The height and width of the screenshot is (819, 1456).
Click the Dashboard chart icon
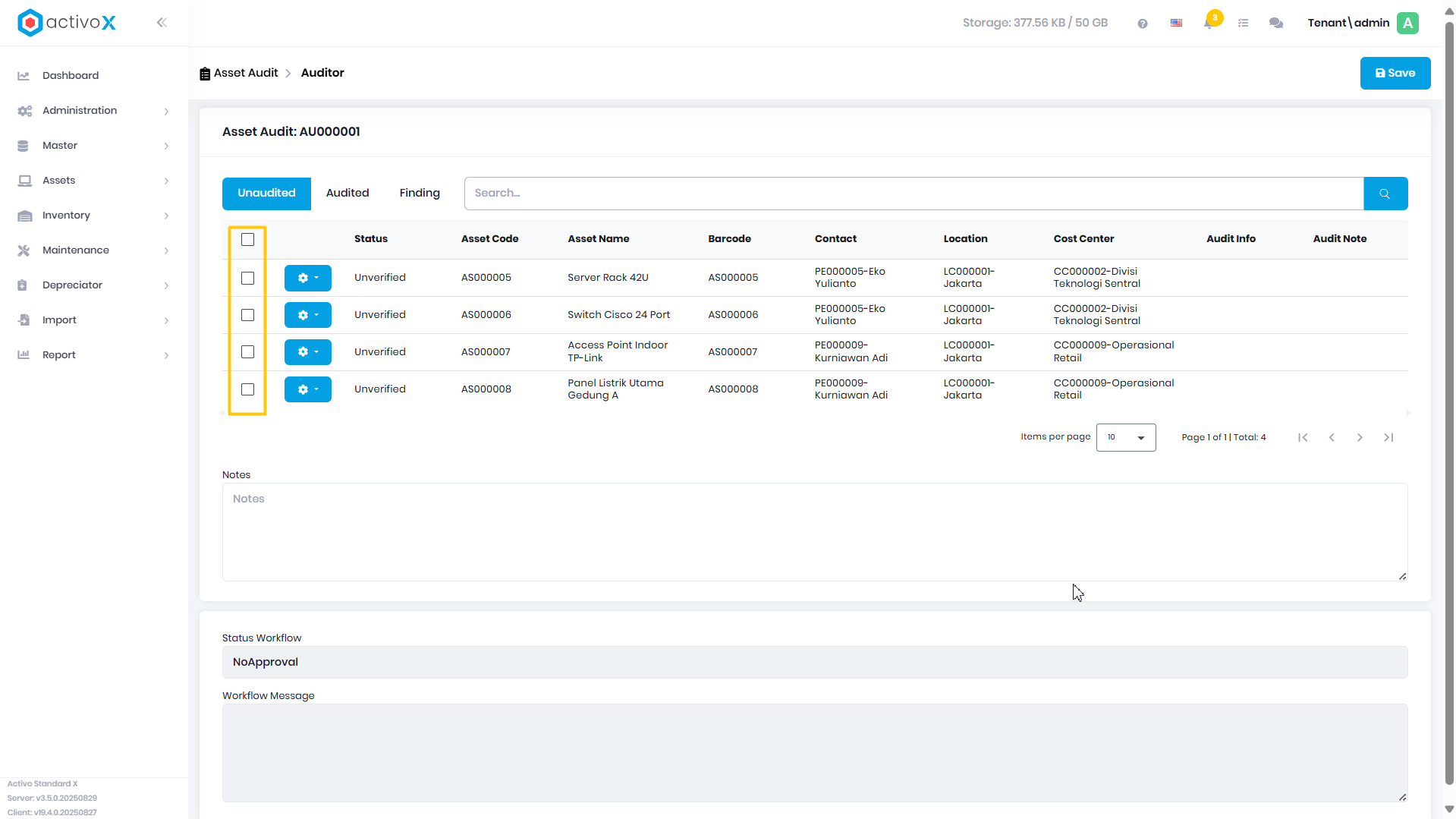24,76
